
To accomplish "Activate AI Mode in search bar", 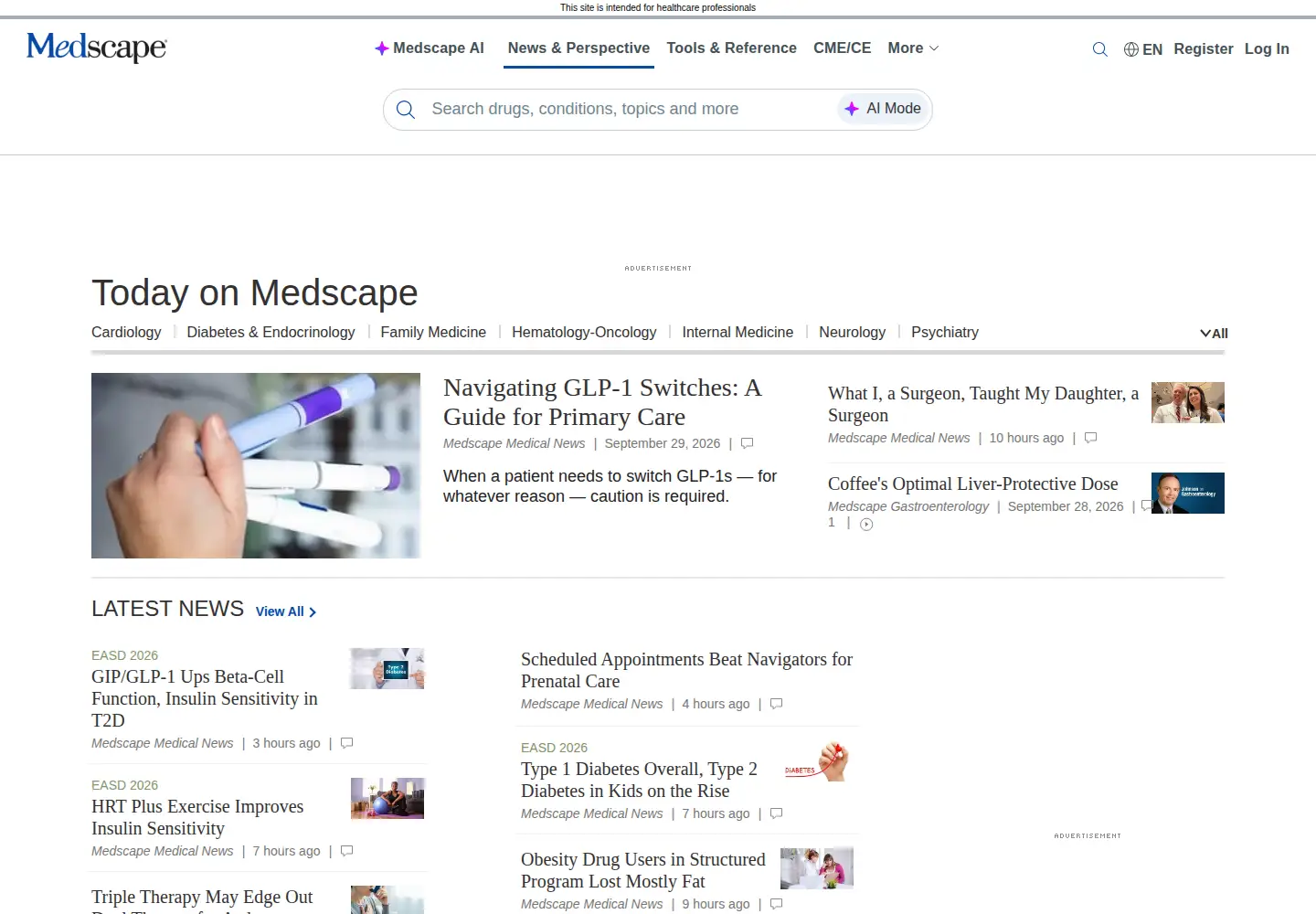I will pyautogui.click(x=883, y=109).
